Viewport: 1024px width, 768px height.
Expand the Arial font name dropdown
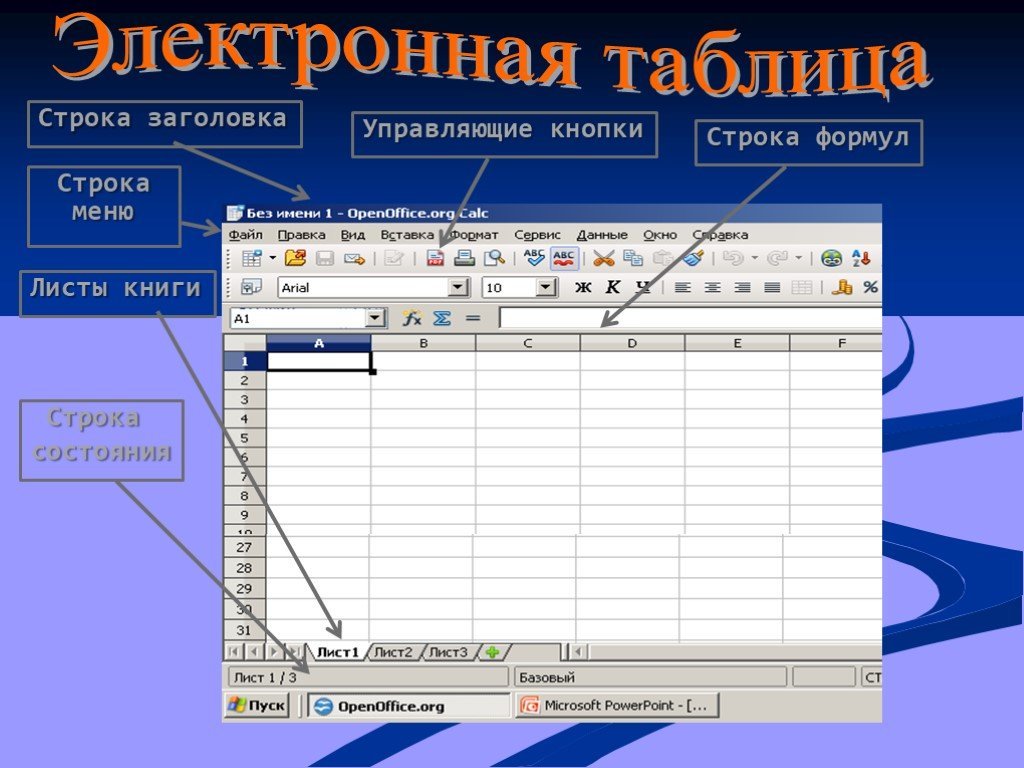click(458, 288)
